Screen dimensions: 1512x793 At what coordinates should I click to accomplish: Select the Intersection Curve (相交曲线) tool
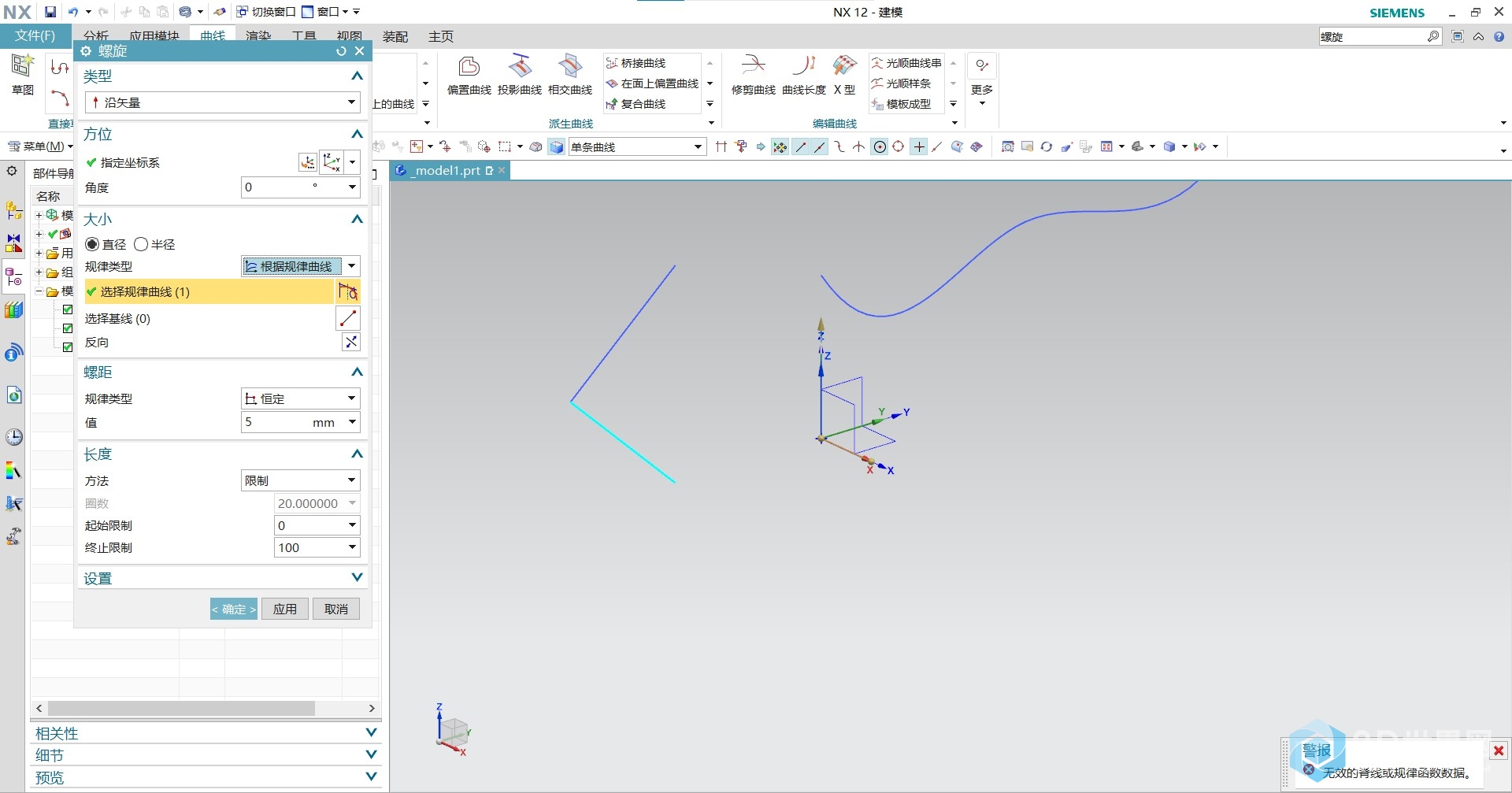(570, 76)
